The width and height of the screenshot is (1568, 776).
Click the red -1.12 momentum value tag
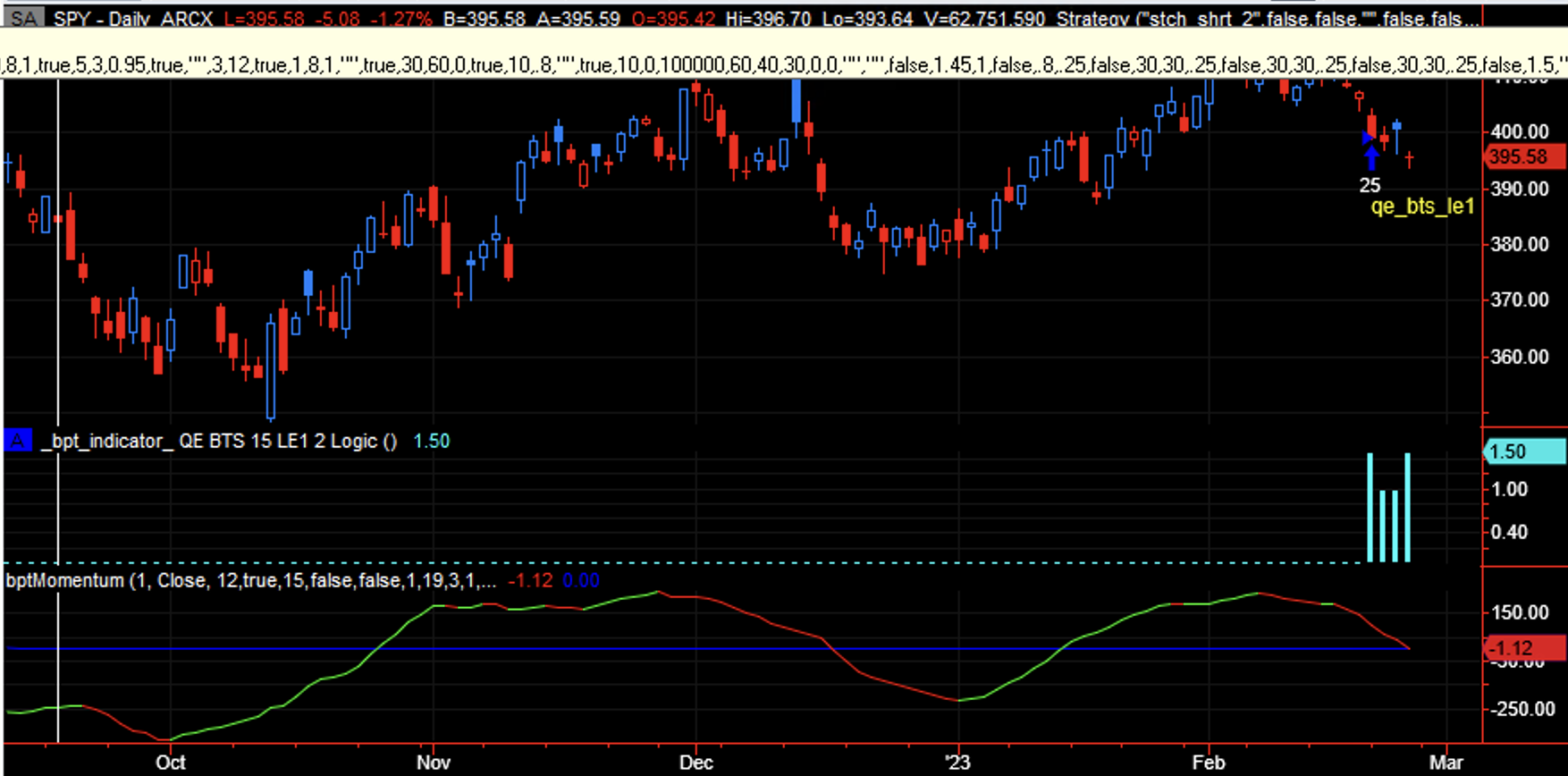click(1523, 648)
